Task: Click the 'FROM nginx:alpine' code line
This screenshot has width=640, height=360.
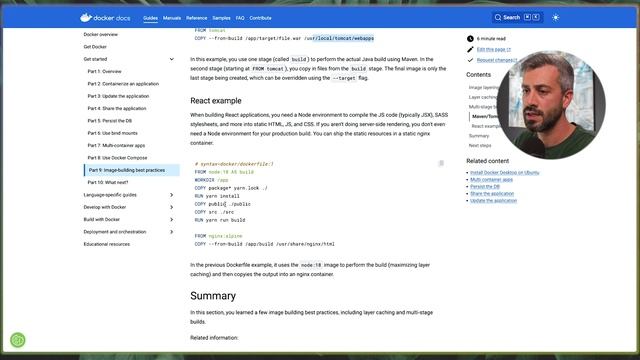Action: point(218,236)
